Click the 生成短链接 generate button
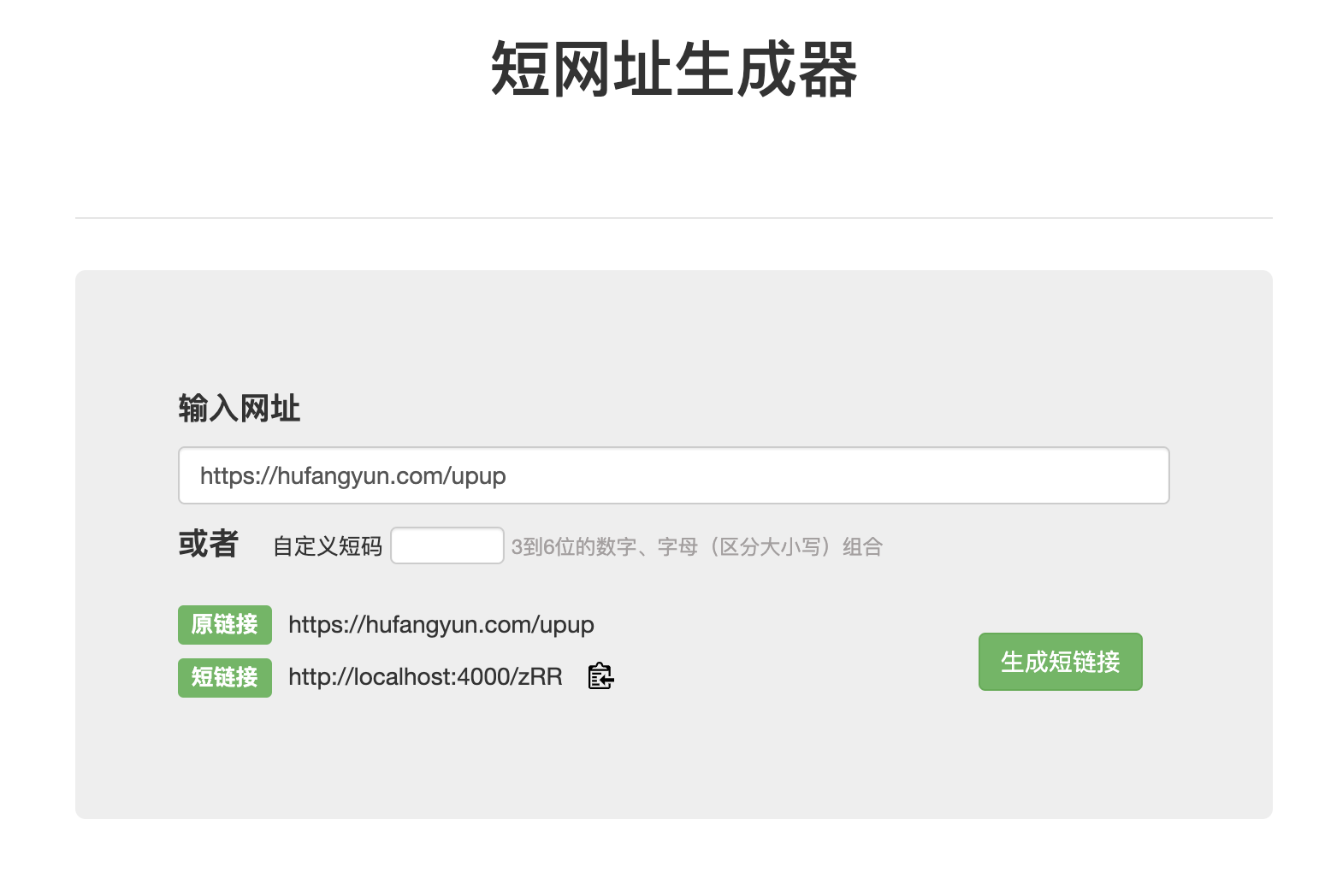This screenshot has height=896, width=1319. (1060, 661)
